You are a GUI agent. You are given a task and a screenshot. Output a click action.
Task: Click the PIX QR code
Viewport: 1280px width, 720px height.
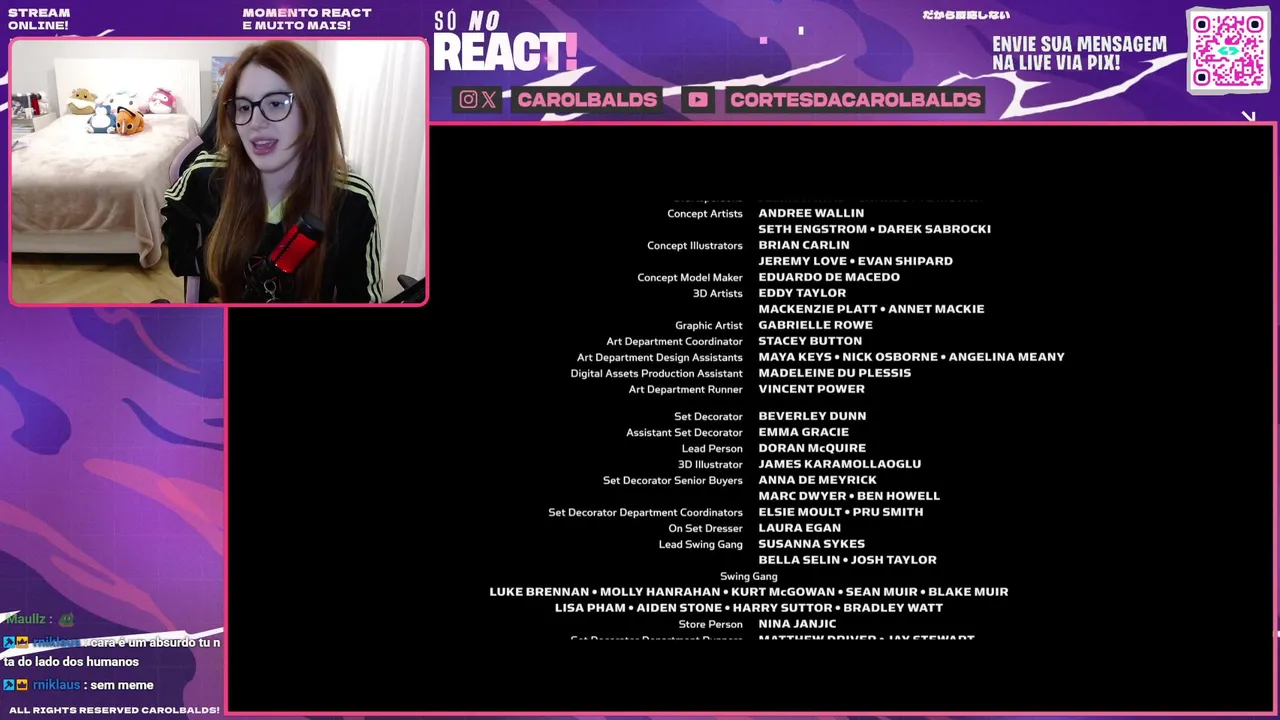[1228, 50]
